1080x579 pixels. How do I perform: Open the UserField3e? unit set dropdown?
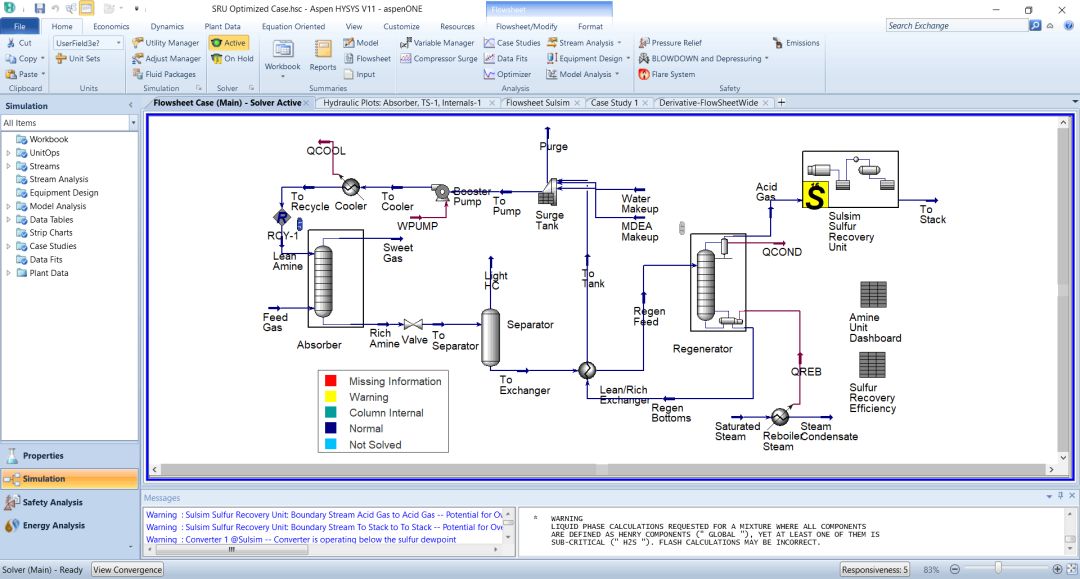[x=118, y=43]
